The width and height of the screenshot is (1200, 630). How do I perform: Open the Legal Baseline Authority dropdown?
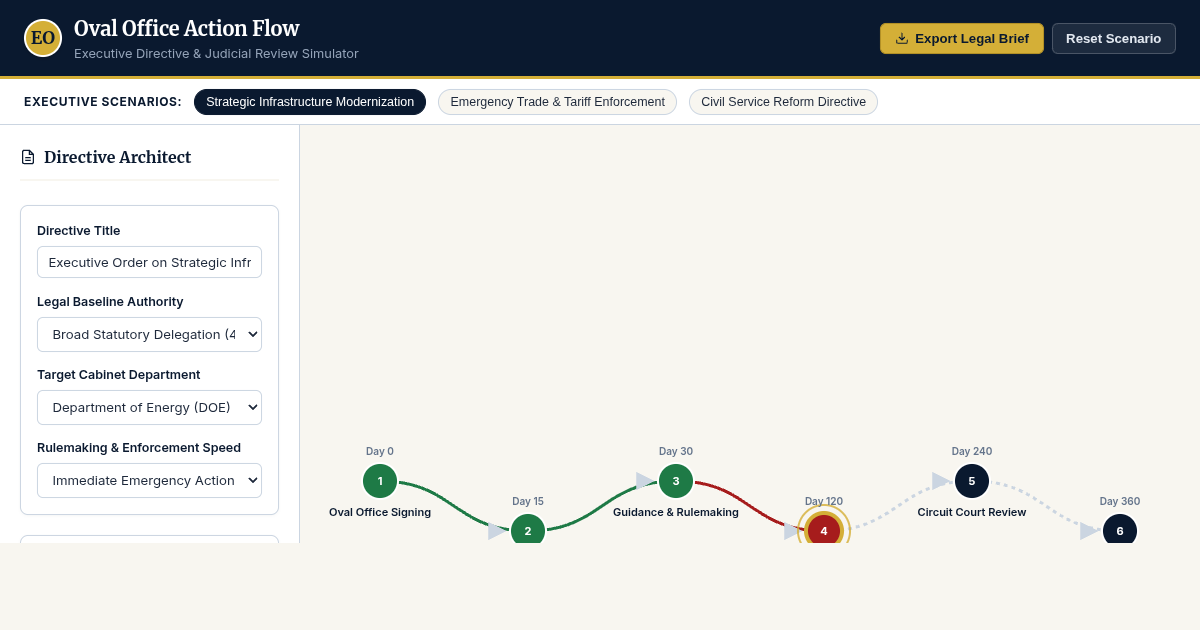(149, 334)
